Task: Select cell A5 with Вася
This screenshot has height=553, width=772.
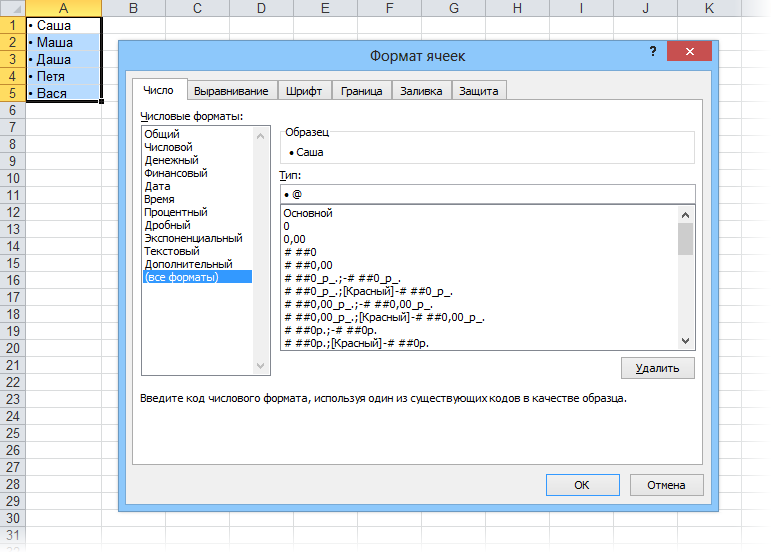Action: tap(64, 93)
